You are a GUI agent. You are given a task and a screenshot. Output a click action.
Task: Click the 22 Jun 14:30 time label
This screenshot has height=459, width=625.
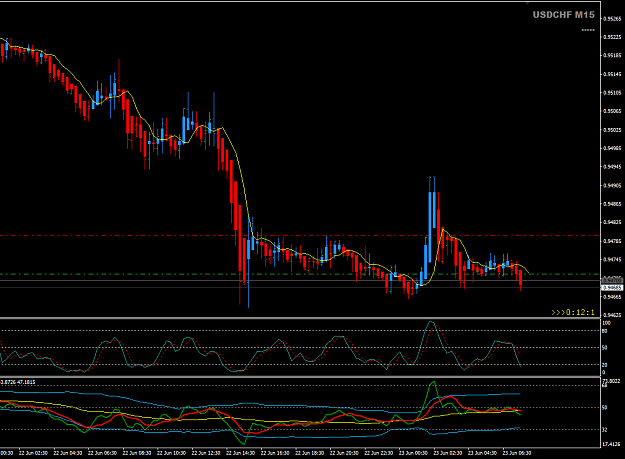[241, 453]
